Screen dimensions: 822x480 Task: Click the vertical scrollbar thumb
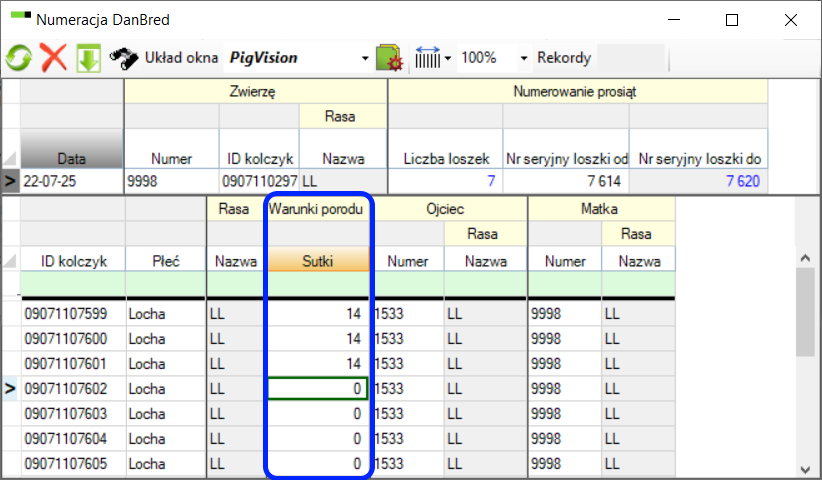[x=805, y=312]
